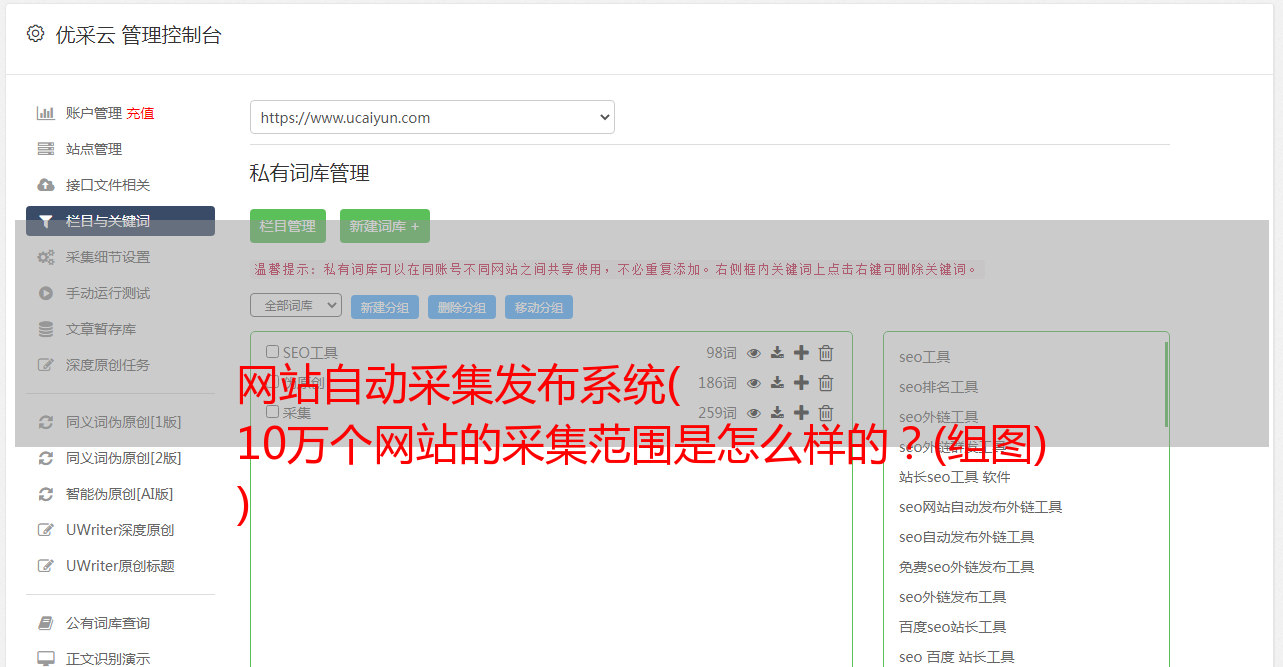View keywords in the 采集 library
This screenshot has height=667, width=1283.
(754, 413)
